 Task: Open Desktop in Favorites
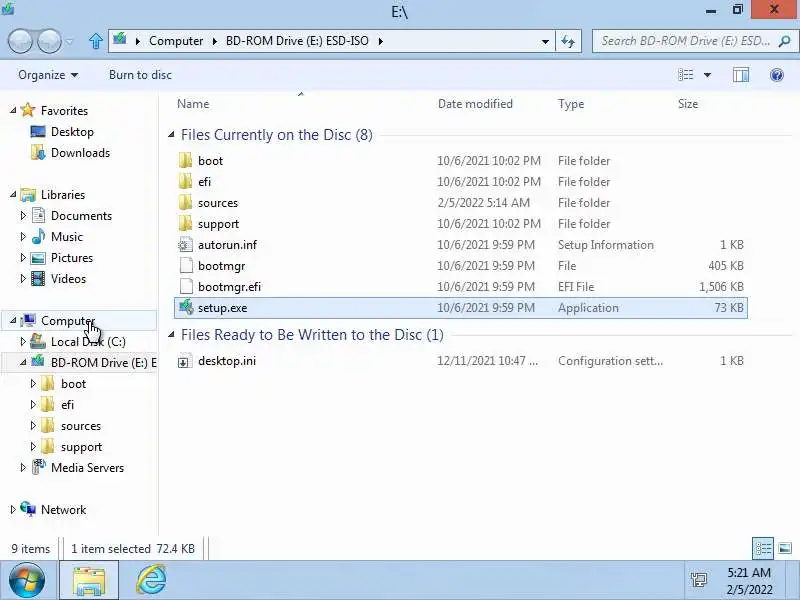point(72,132)
